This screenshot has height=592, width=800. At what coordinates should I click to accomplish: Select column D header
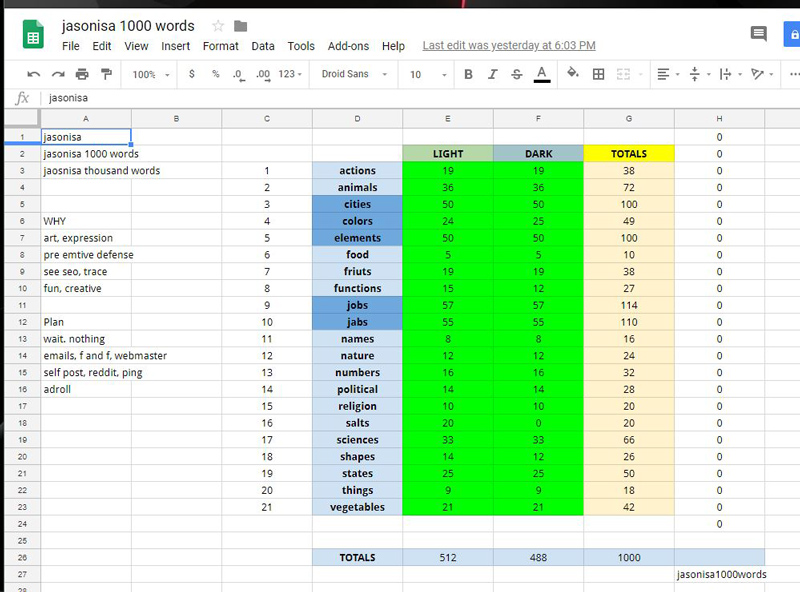[357, 118]
